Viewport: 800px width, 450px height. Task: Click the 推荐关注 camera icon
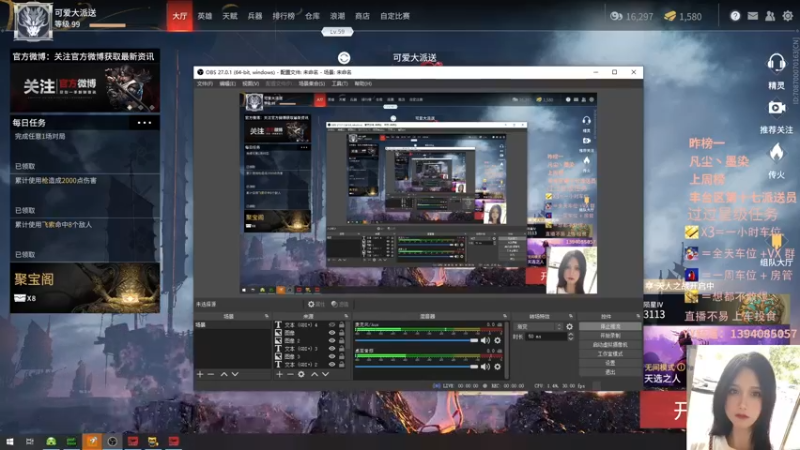pos(776,108)
